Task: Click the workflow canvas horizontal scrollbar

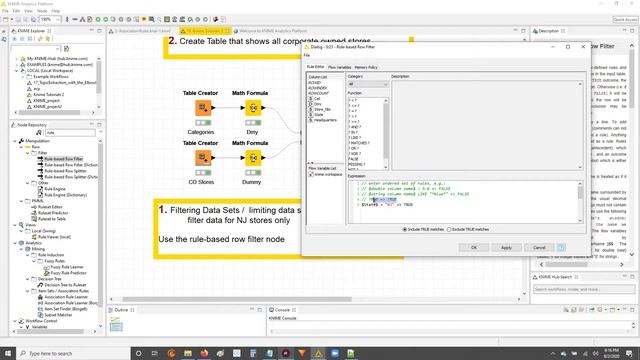Action: [x=237, y=299]
